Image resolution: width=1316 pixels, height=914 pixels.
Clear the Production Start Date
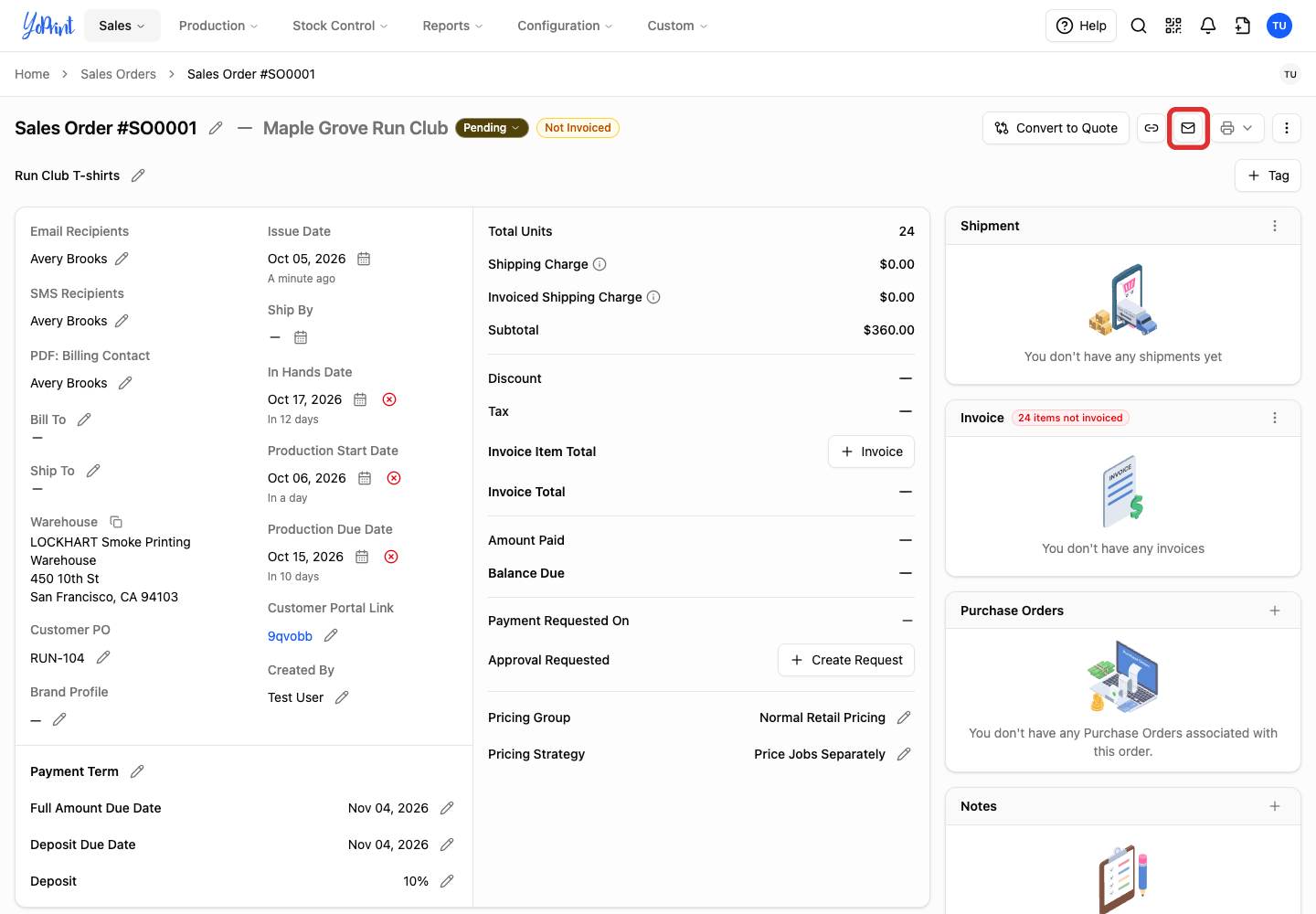pyautogui.click(x=394, y=478)
